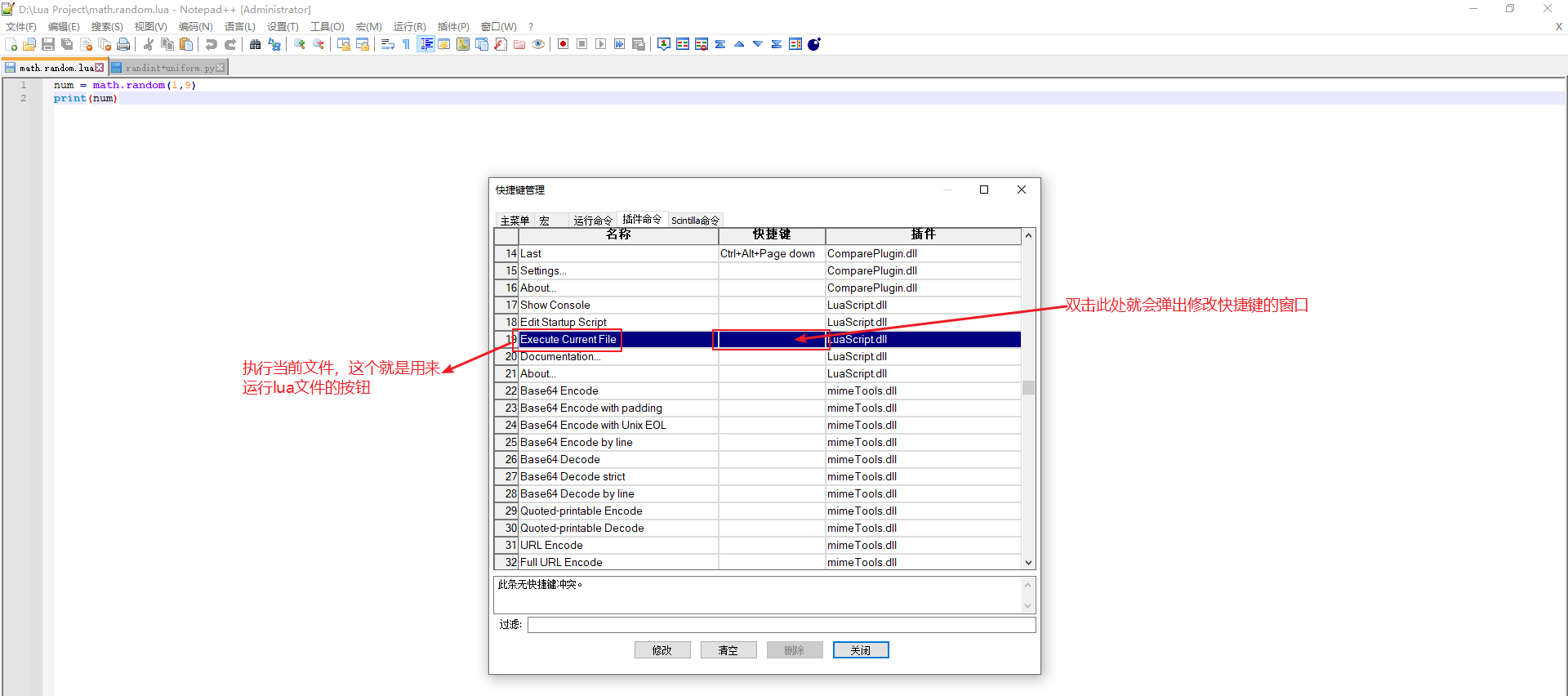The image size is (1568, 696).
Task: Close the math.random.lua tab with its X
Action: coord(100,68)
